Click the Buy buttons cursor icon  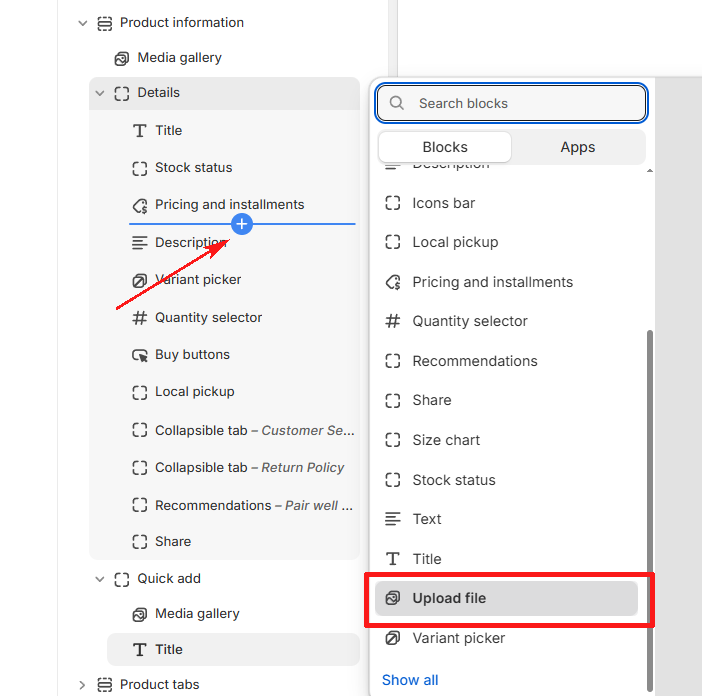pos(140,355)
